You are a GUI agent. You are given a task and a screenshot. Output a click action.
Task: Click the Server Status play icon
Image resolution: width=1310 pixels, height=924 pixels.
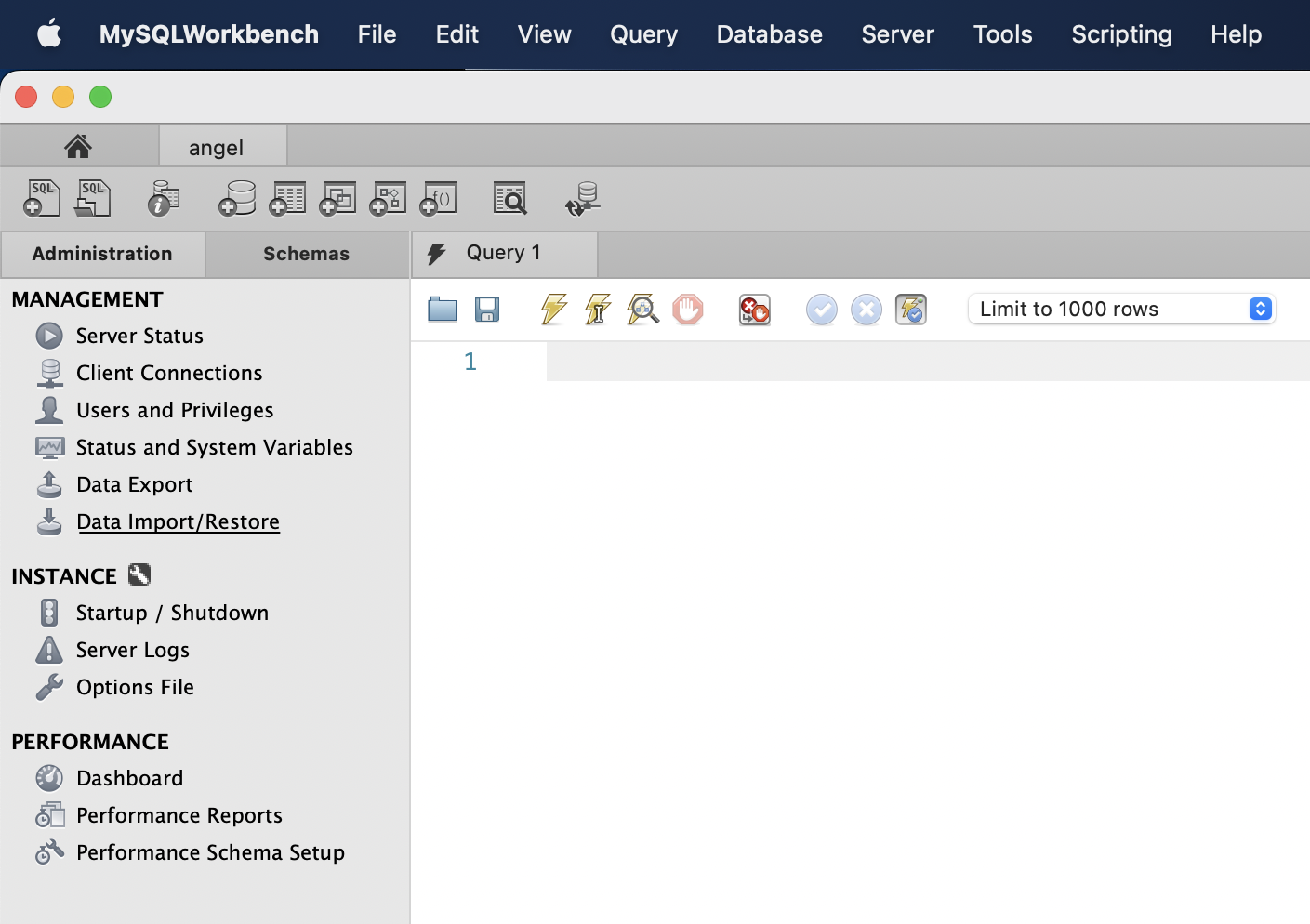tap(49, 336)
